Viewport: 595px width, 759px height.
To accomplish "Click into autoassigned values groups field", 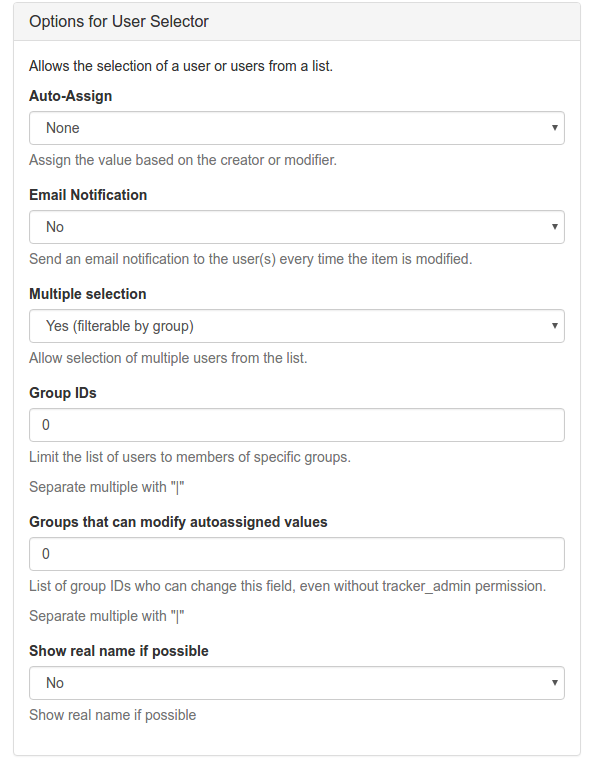I will [297, 554].
